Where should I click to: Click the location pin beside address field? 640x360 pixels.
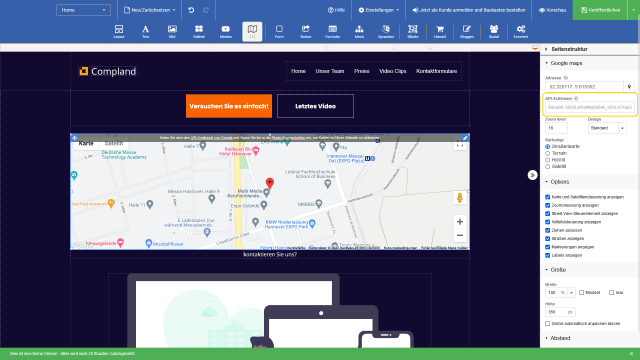click(629, 87)
